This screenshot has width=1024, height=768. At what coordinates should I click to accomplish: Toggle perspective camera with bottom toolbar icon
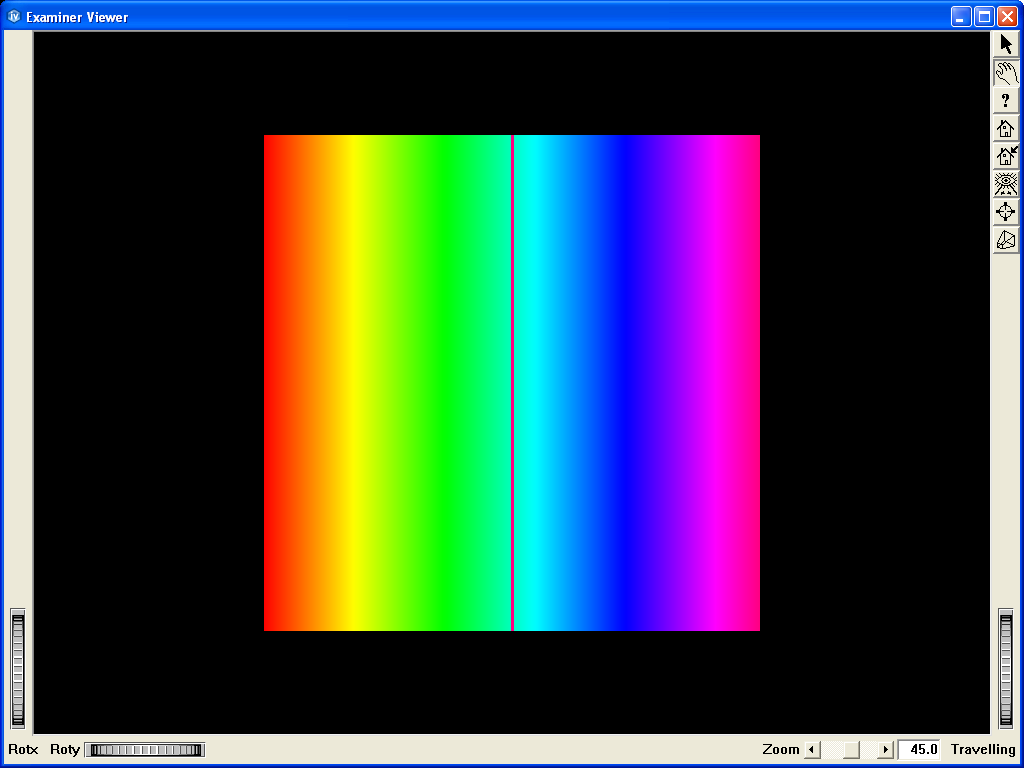1005,239
